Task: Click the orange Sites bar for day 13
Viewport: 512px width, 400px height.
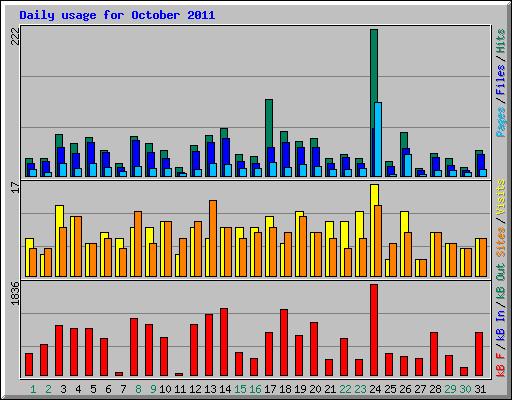Action: tap(213, 238)
